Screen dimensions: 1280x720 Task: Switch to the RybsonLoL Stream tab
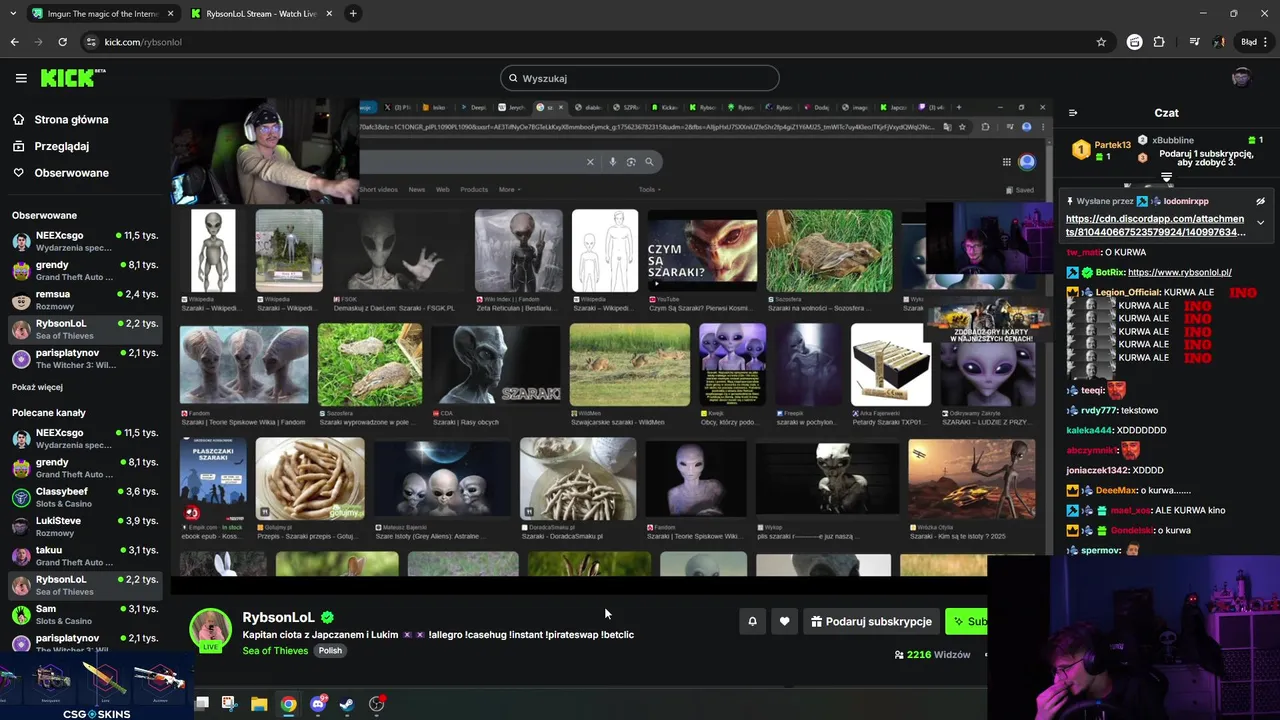260,14
